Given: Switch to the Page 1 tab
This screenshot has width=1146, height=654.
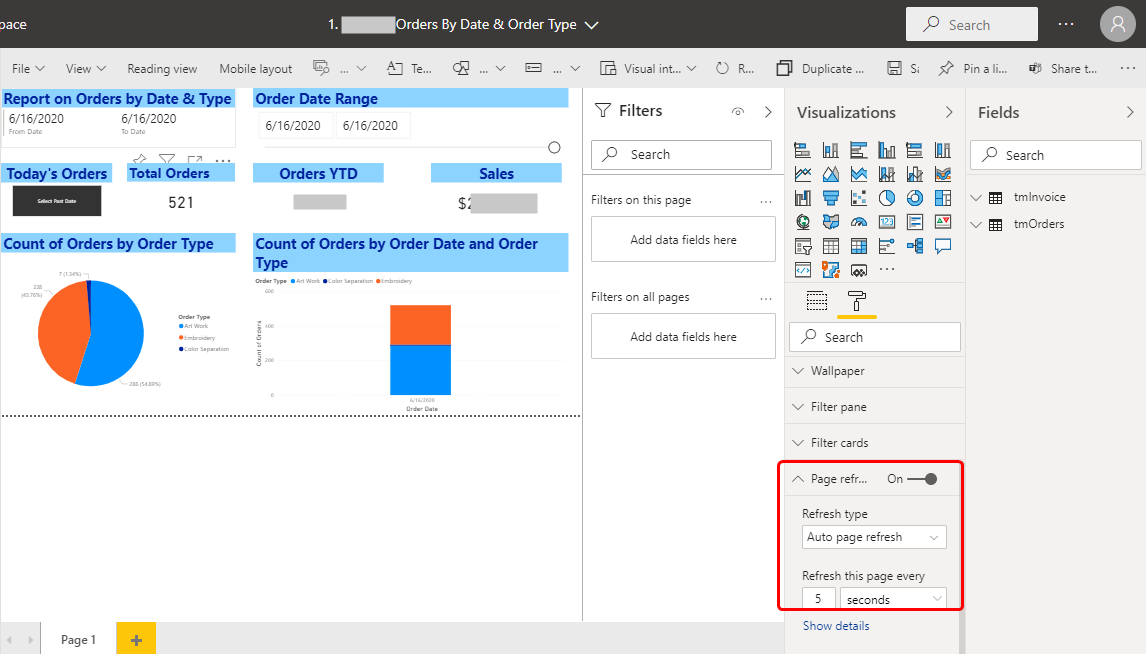Looking at the screenshot, I should [78, 639].
